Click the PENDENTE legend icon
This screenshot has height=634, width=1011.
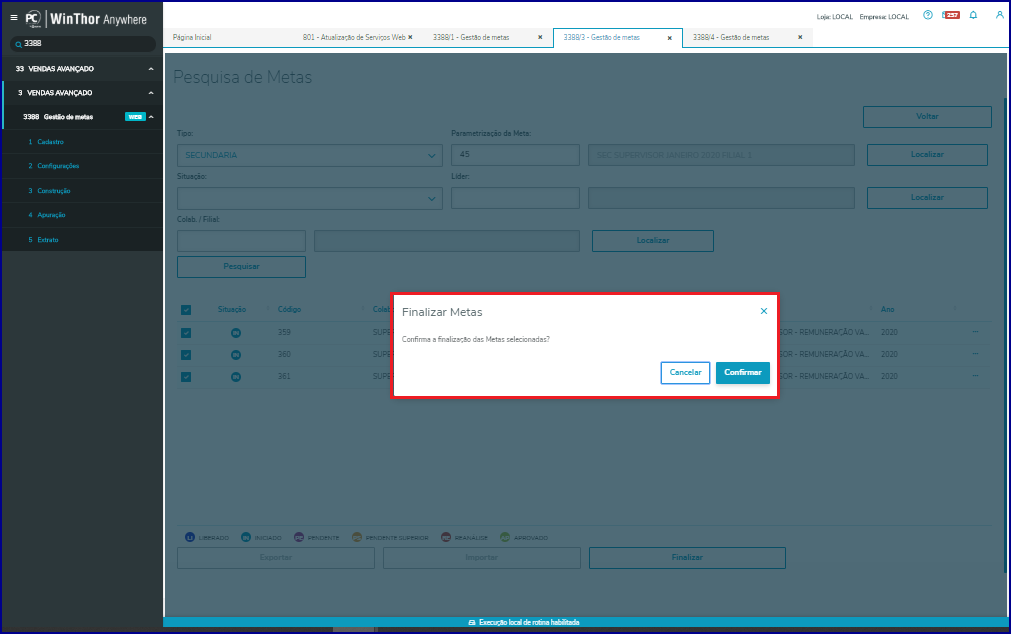[299, 537]
